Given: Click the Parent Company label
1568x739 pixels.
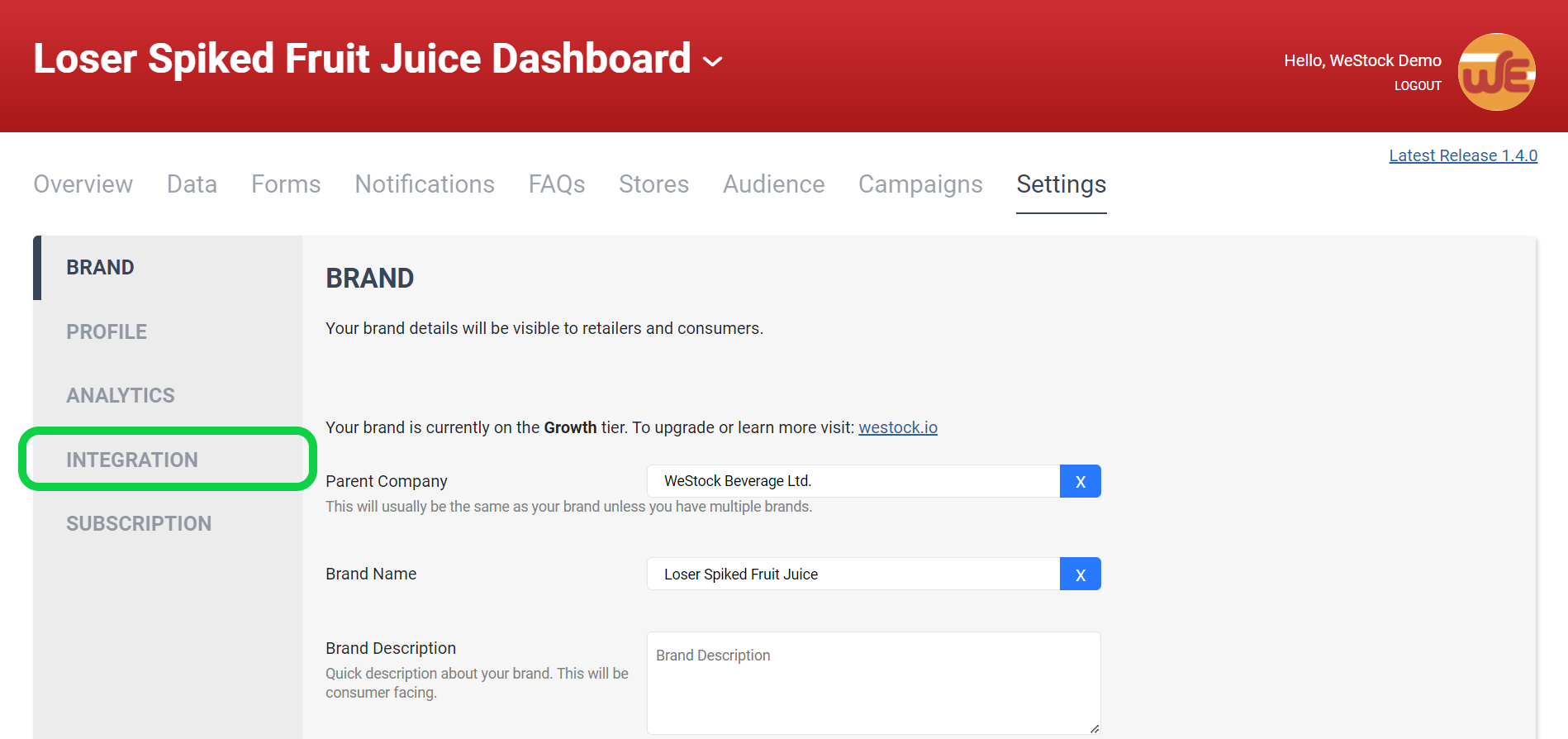Looking at the screenshot, I should [387, 481].
